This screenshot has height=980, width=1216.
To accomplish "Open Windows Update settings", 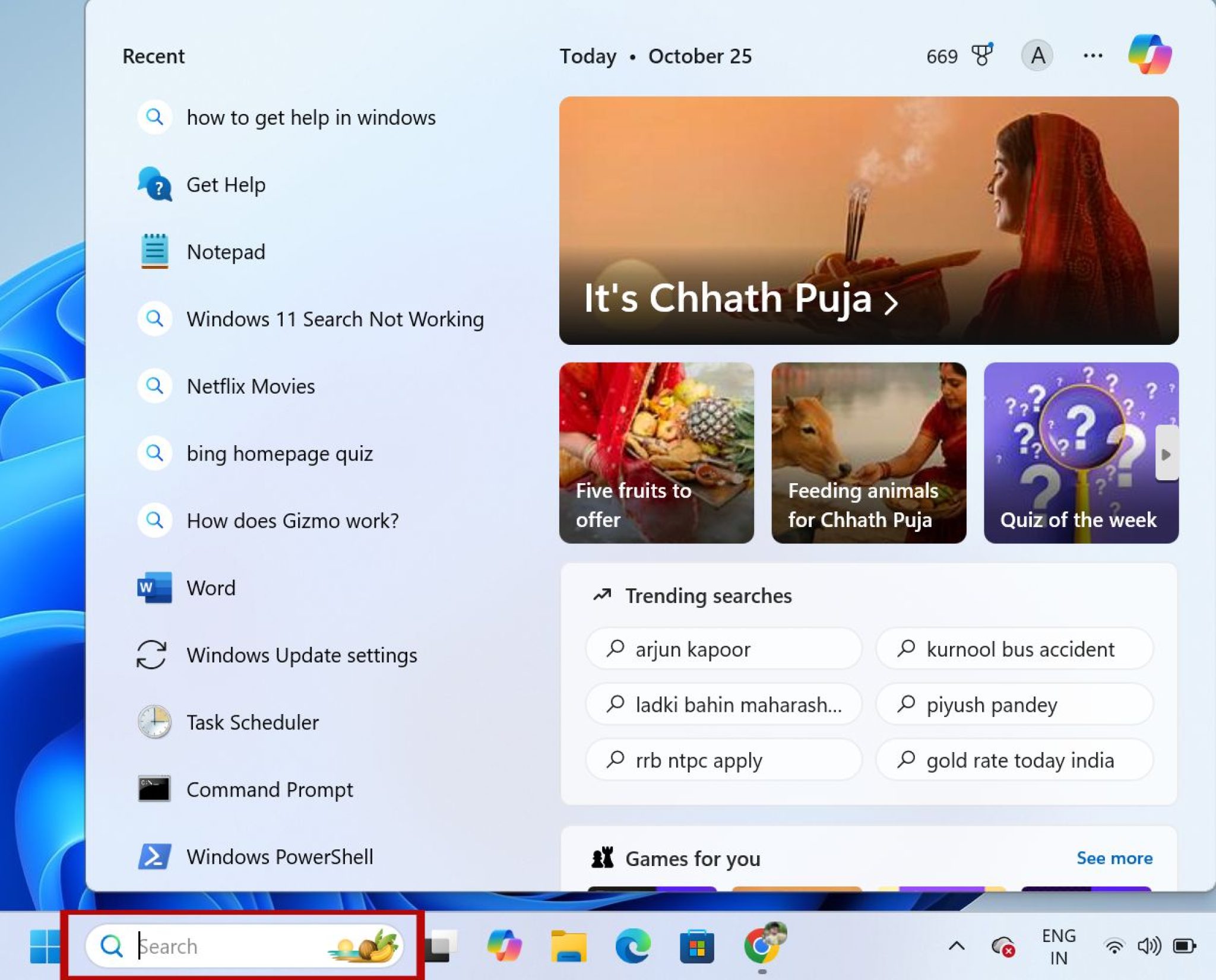I will coord(302,655).
